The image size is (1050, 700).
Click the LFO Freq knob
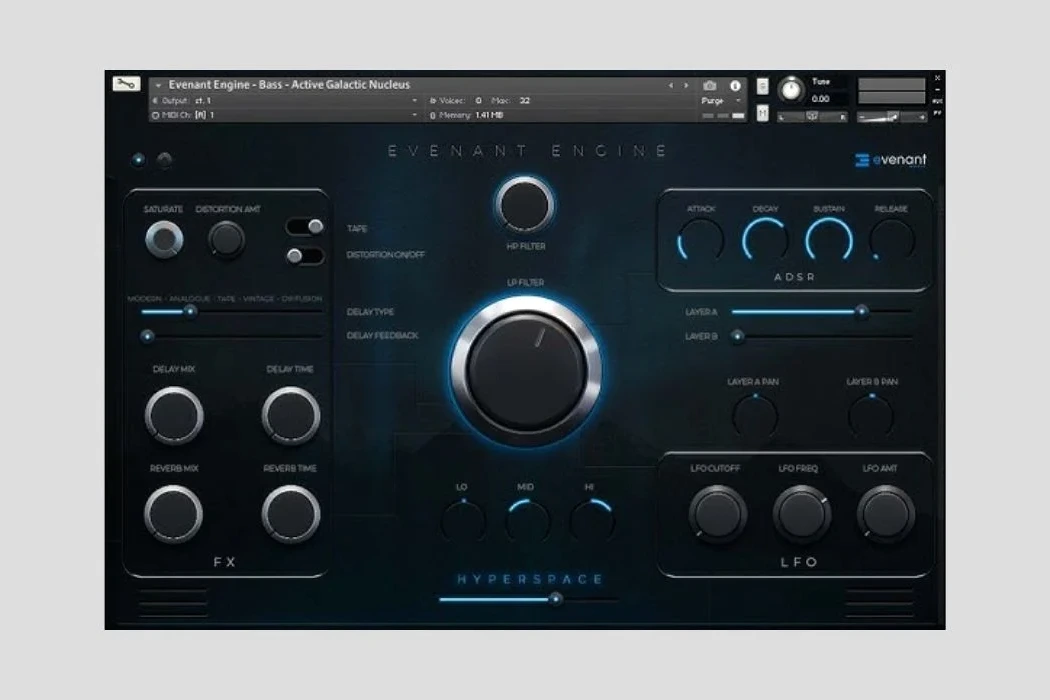click(x=801, y=514)
